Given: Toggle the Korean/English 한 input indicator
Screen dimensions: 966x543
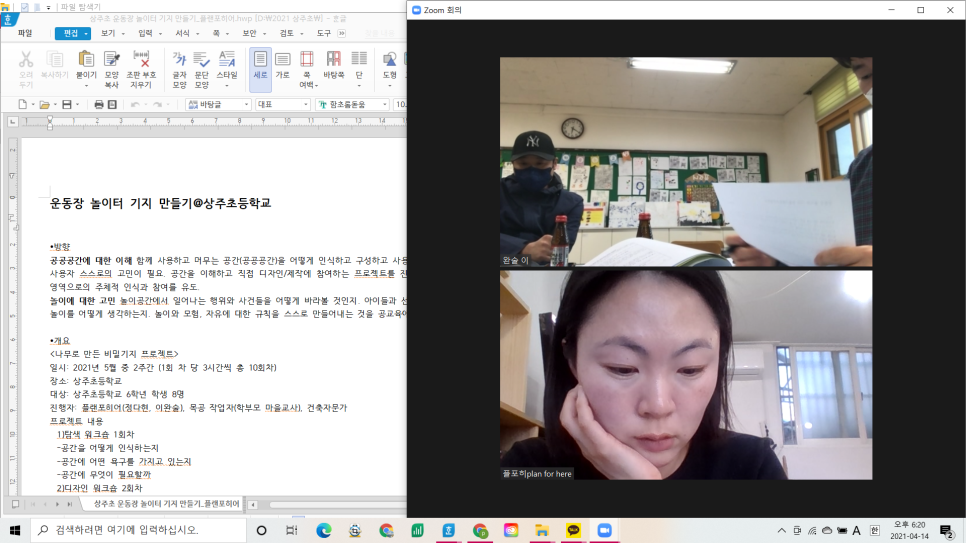Looking at the screenshot, I should pos(874,530).
